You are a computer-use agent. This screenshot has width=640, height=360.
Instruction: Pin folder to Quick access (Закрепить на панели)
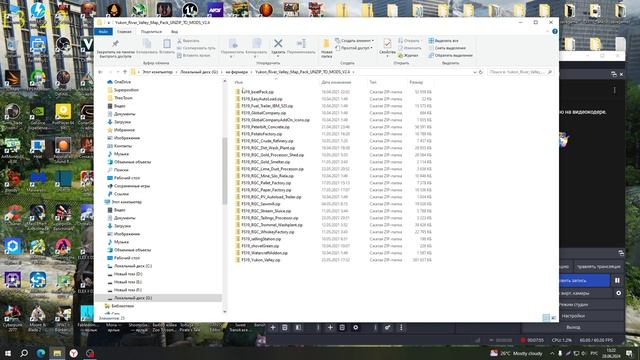[116, 48]
